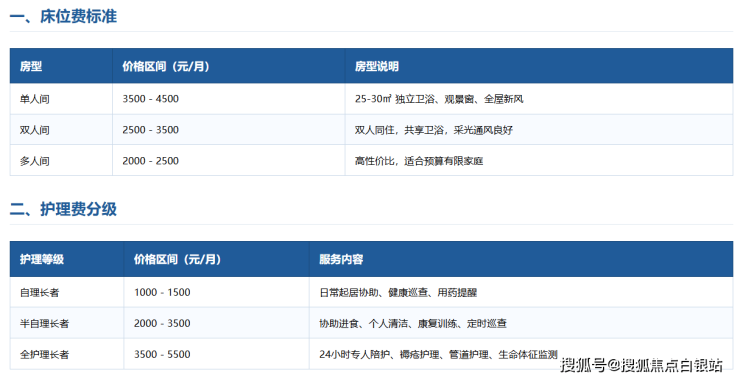740x381 pixels.
Task: Click service text 协助进食、个人清洁、康复训练、定时巡查
Action: 413,323
